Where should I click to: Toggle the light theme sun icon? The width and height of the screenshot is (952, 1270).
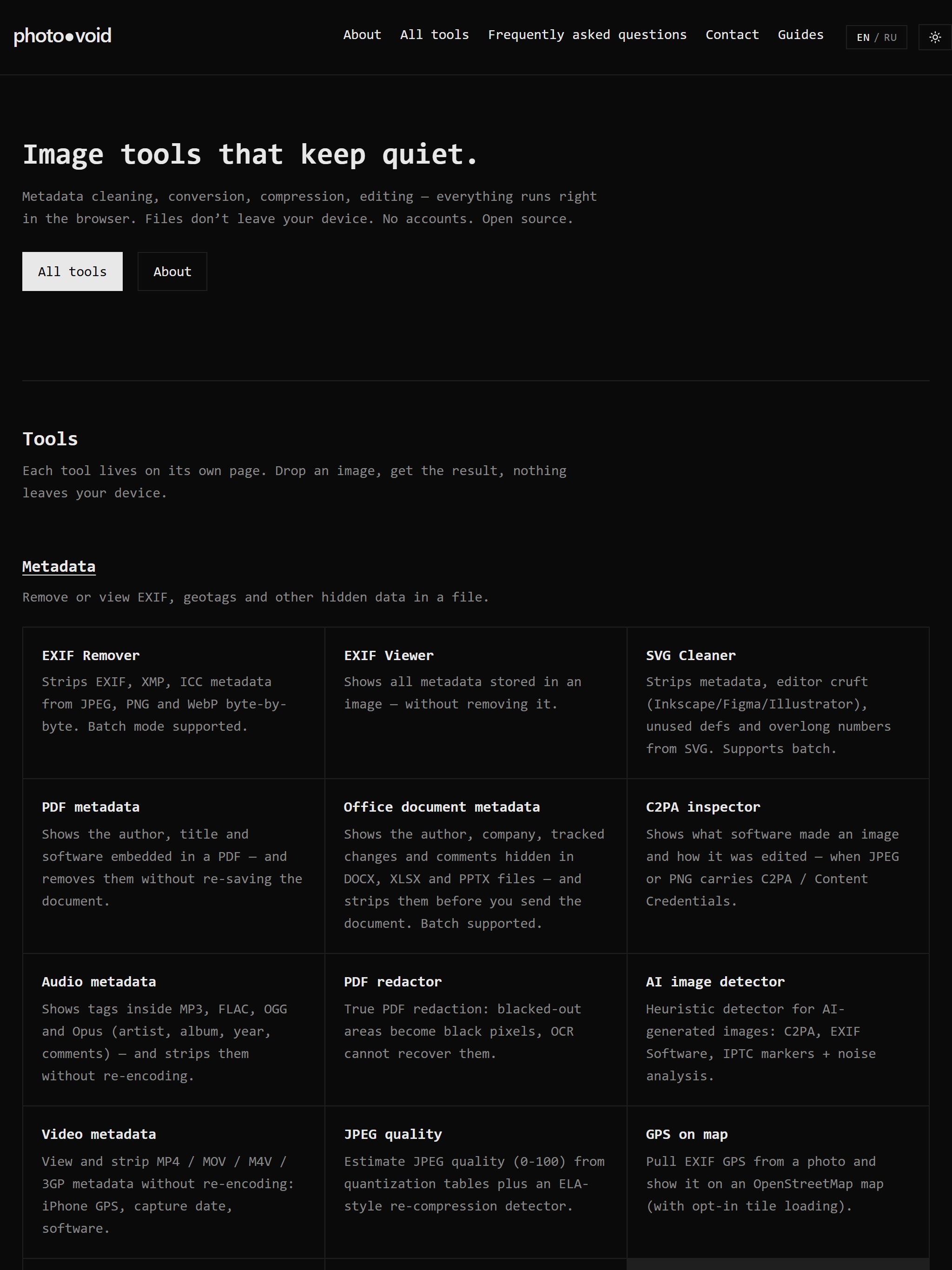coord(935,37)
